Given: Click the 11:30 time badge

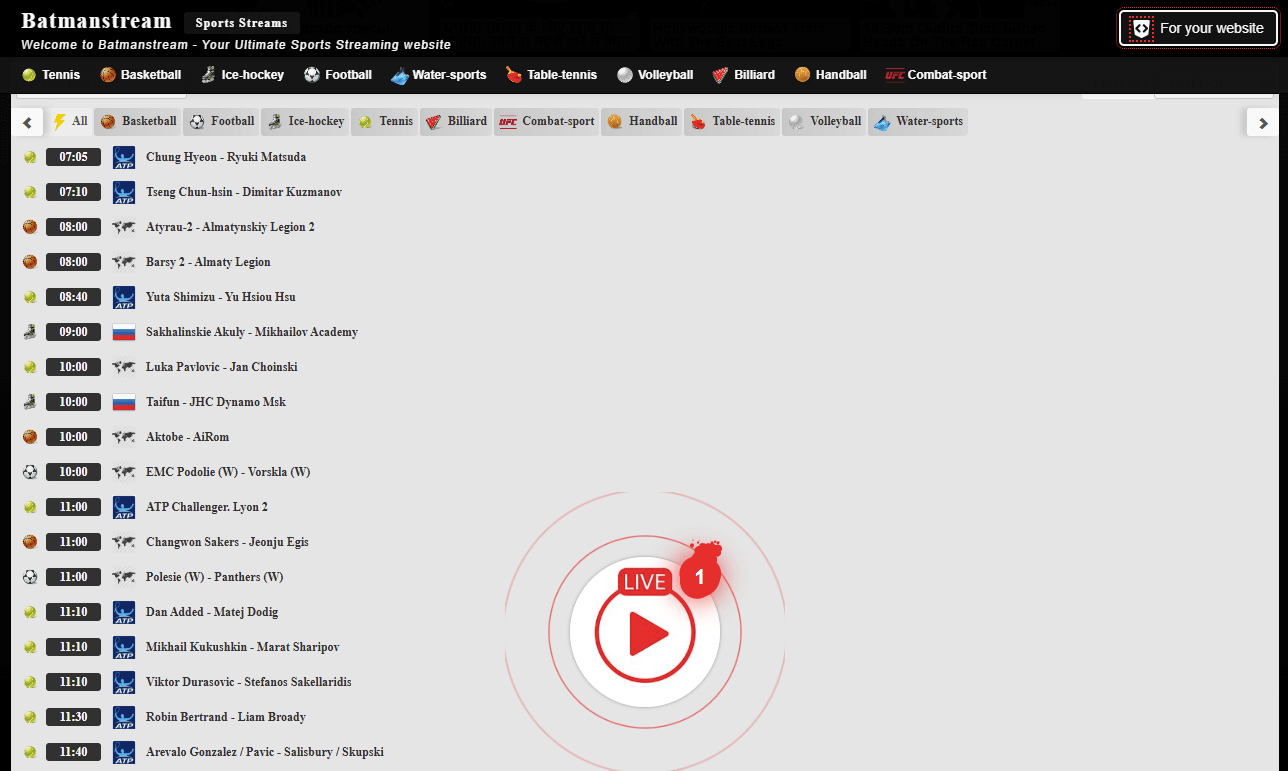Looking at the screenshot, I should (x=73, y=717).
